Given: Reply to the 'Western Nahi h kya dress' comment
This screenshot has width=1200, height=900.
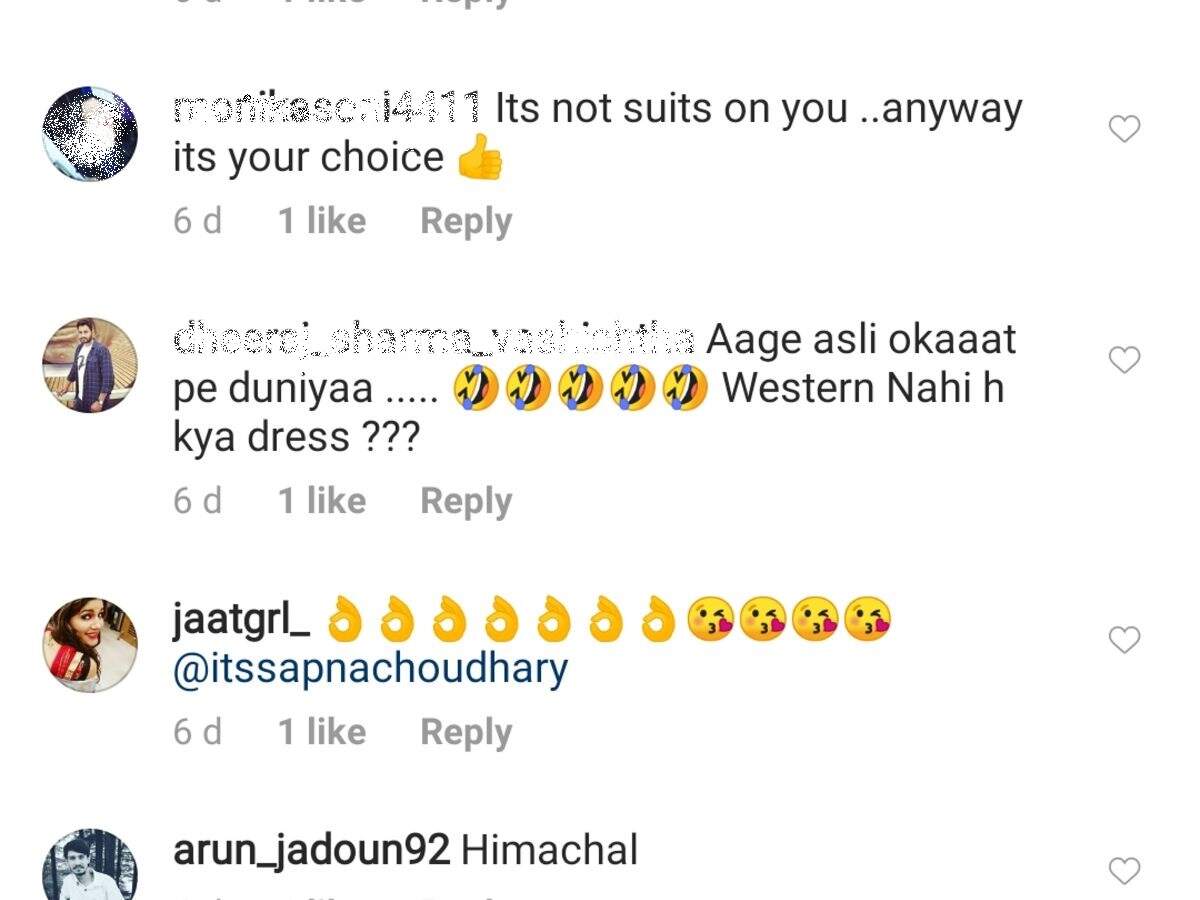Looking at the screenshot, I should pos(466,501).
